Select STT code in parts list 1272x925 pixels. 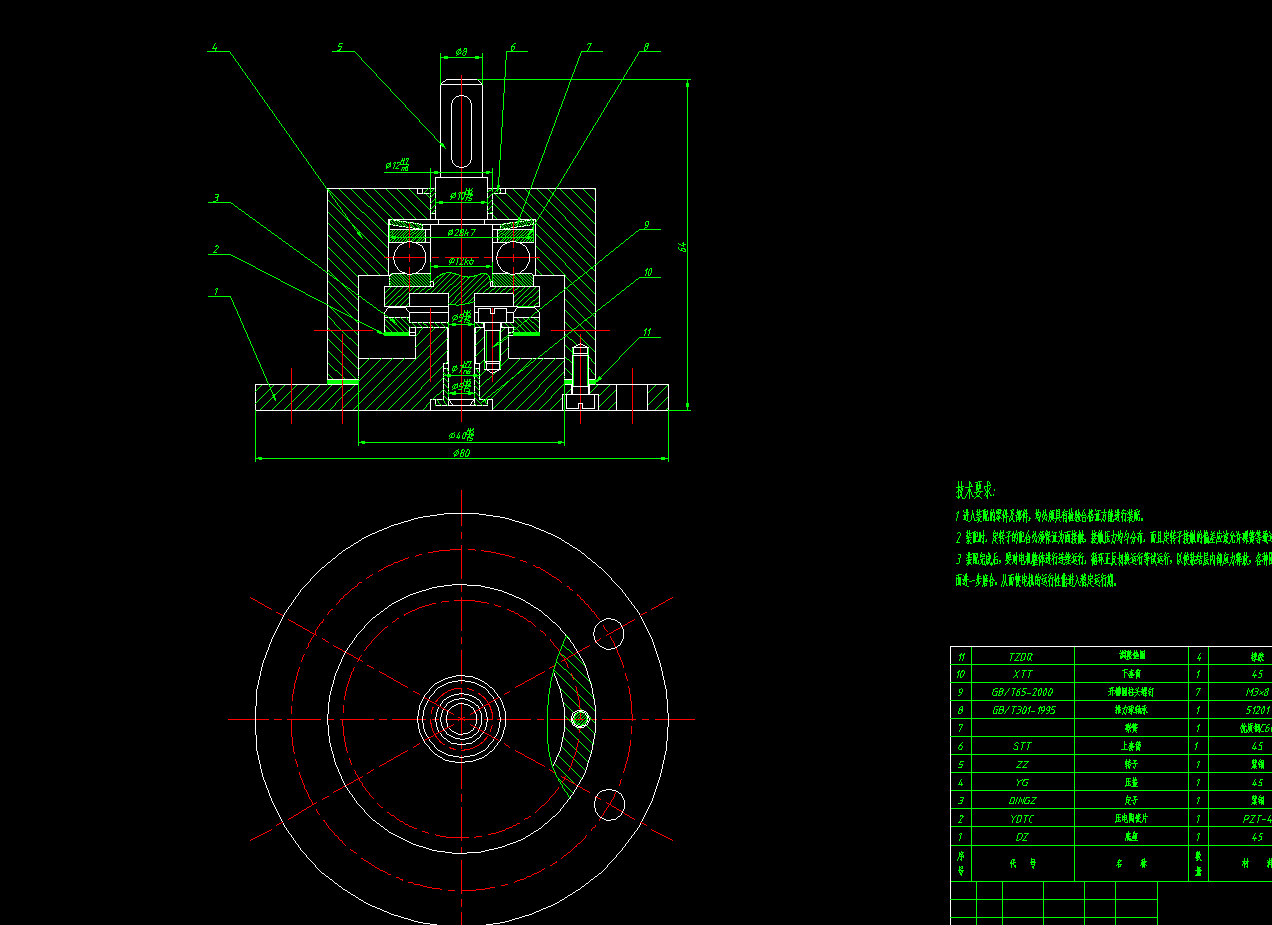tap(1021, 746)
